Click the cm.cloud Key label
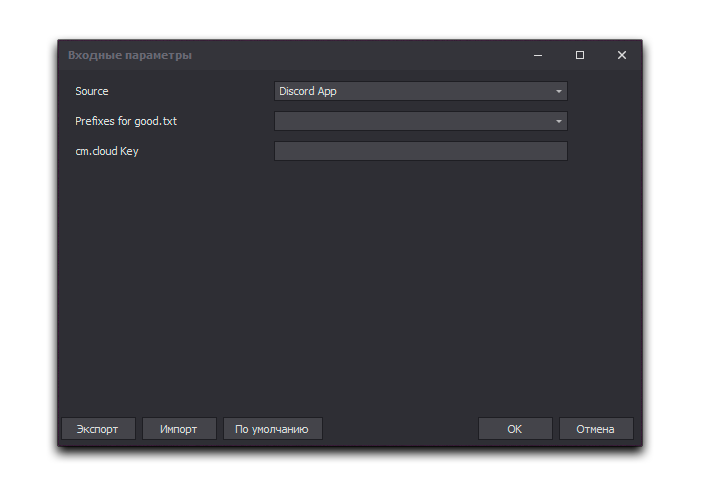 (x=106, y=152)
